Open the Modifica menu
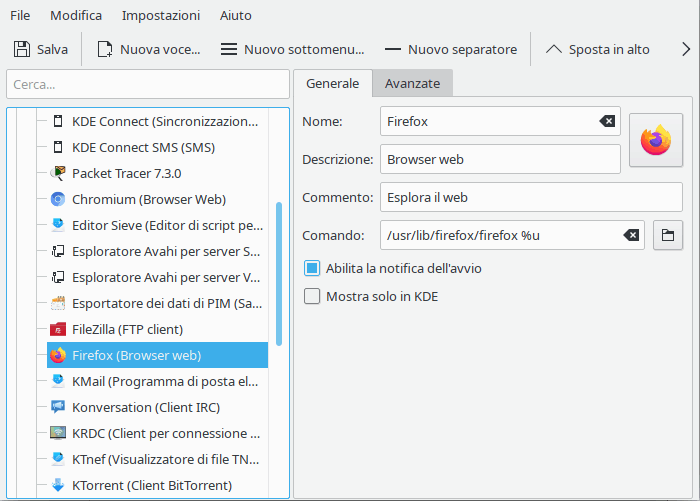The height and width of the screenshot is (501, 700). [x=76, y=16]
